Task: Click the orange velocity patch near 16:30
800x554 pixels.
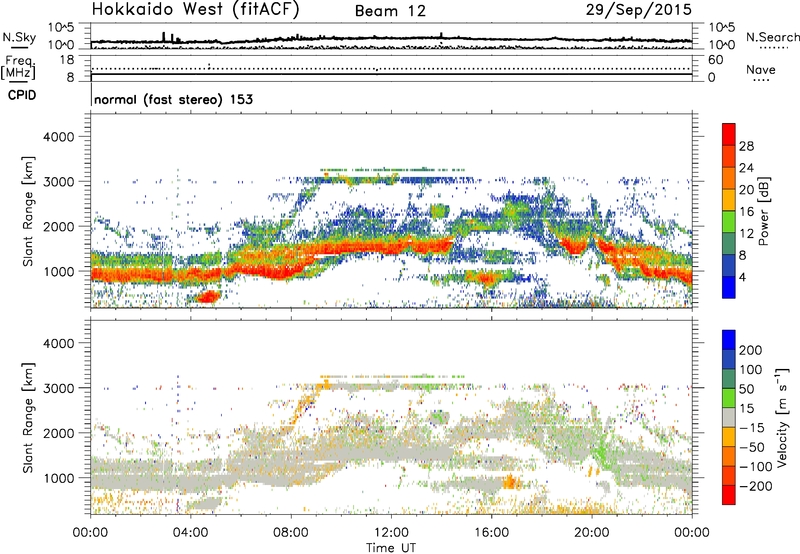Action: [x=510, y=481]
